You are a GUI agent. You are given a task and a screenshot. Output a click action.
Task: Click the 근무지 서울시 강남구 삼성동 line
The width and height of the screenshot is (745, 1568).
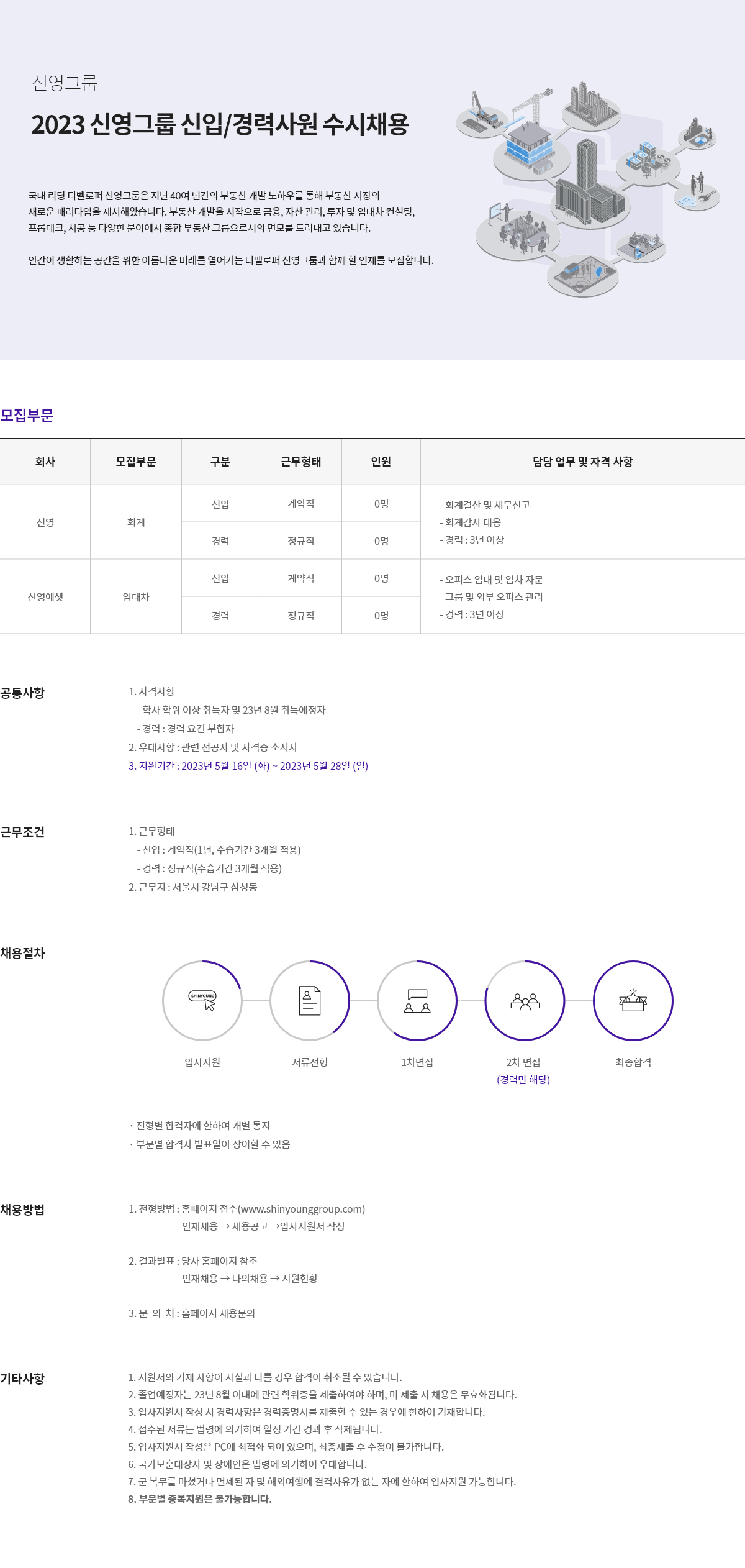[193, 887]
